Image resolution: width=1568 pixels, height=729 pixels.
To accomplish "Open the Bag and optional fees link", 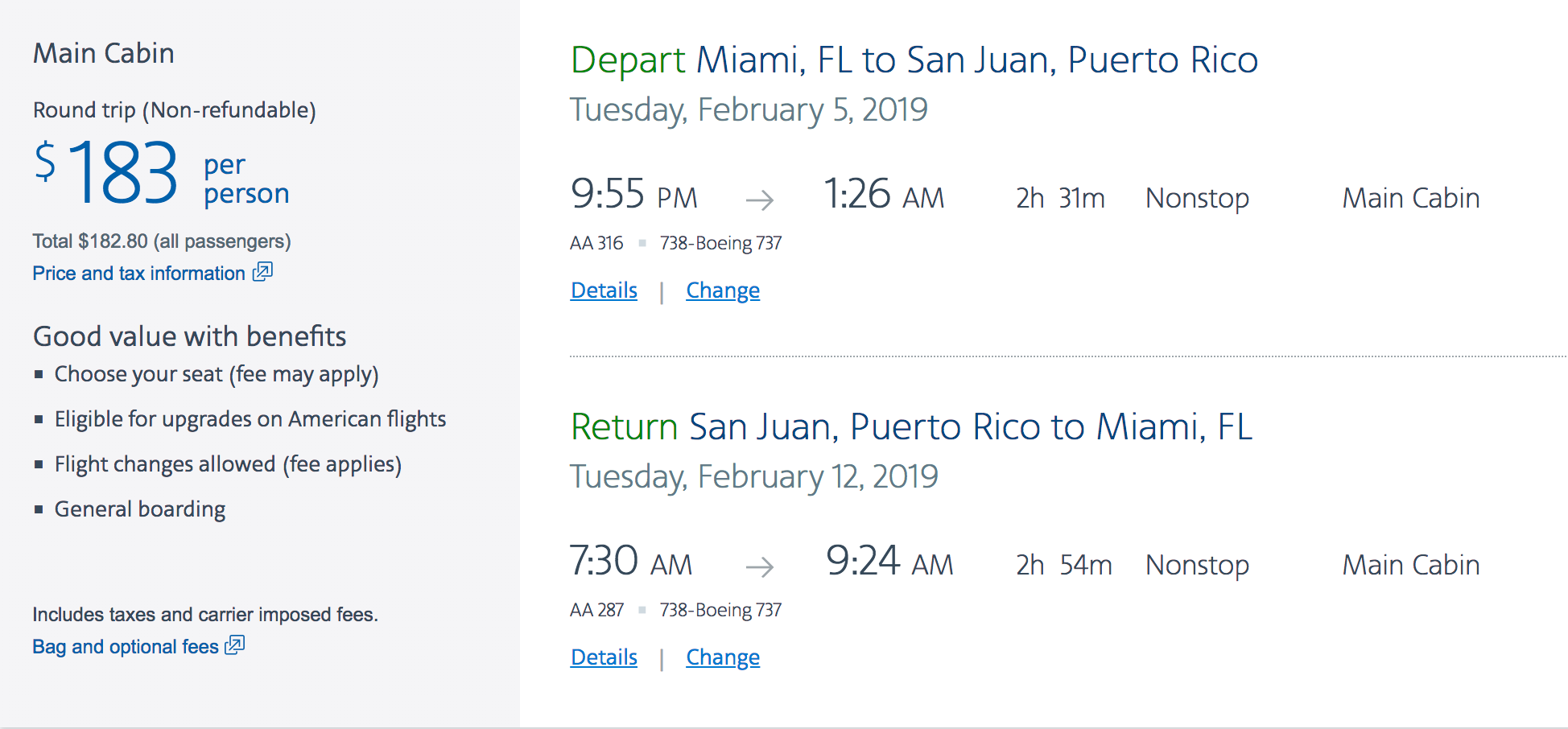I will [126, 647].
